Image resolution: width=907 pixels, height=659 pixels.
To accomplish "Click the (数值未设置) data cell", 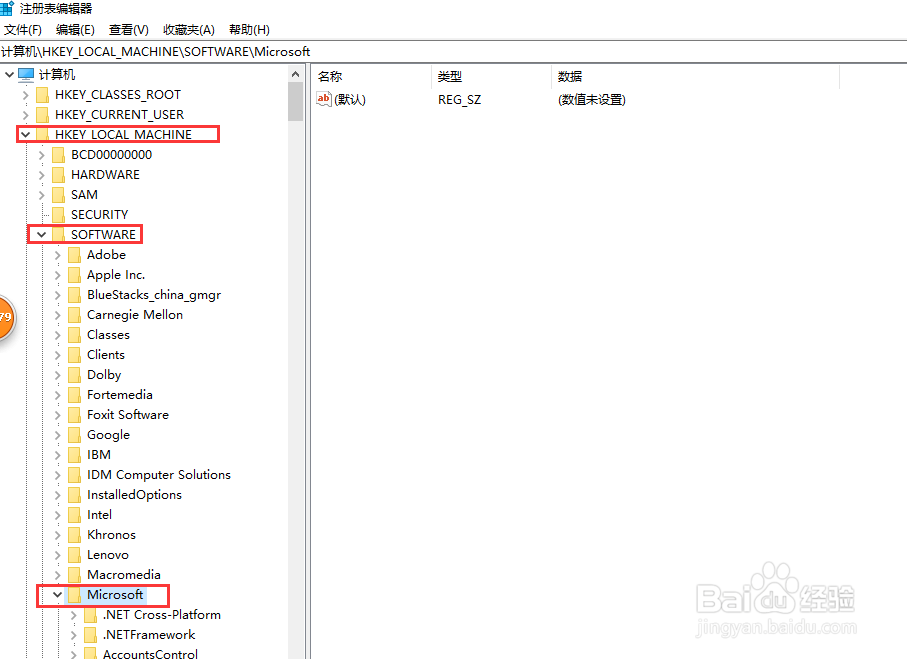I will tap(592, 100).
